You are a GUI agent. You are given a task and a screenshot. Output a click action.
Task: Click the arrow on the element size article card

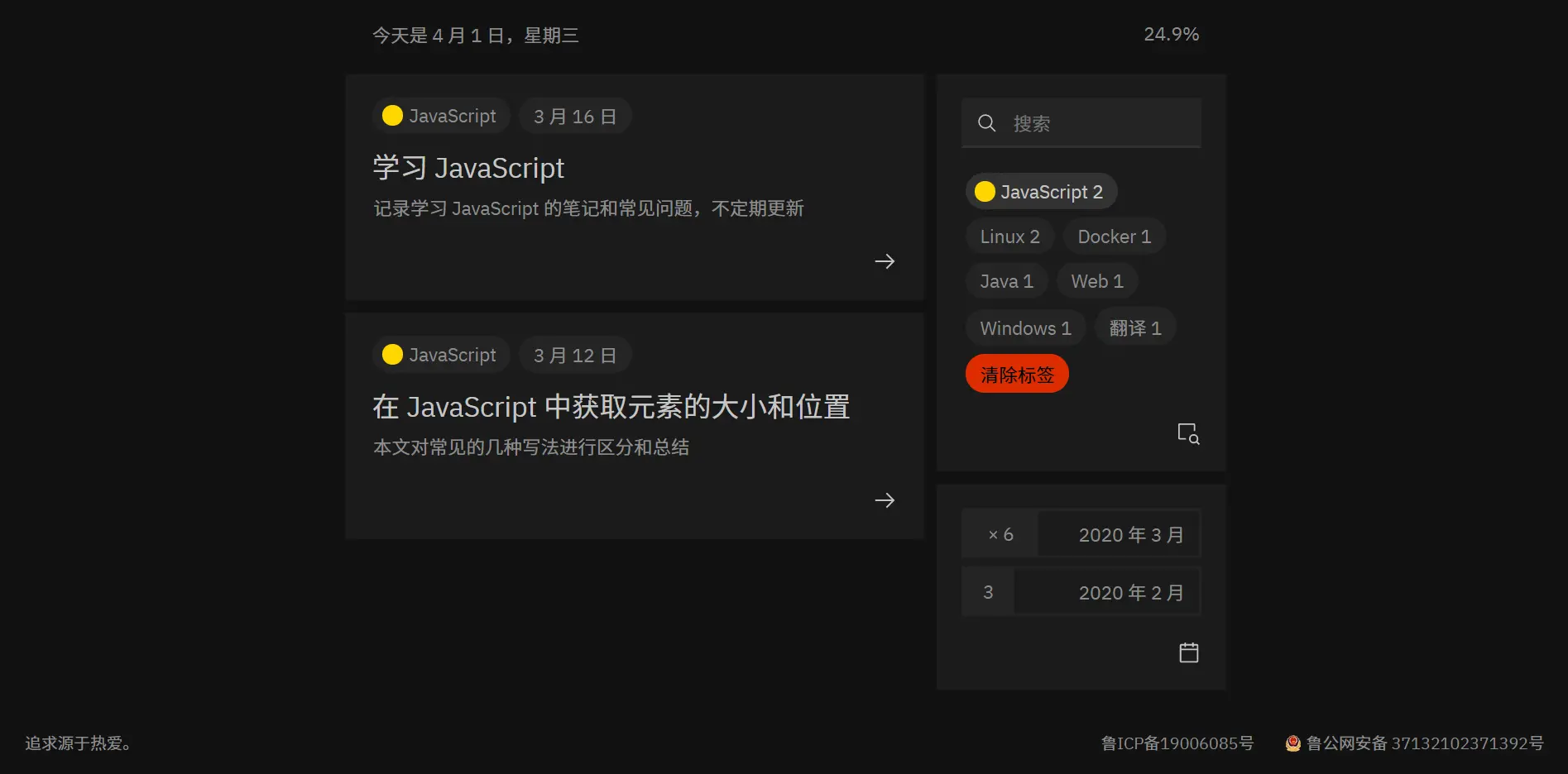[885, 499]
